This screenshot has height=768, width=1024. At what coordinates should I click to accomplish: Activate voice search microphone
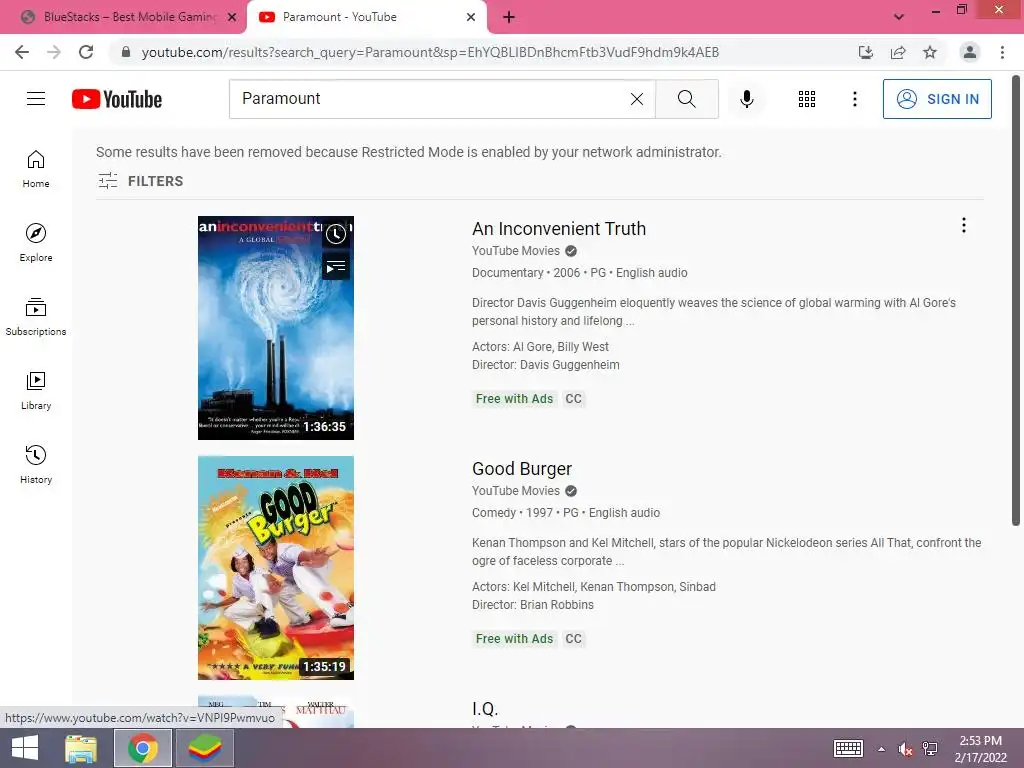tap(746, 99)
